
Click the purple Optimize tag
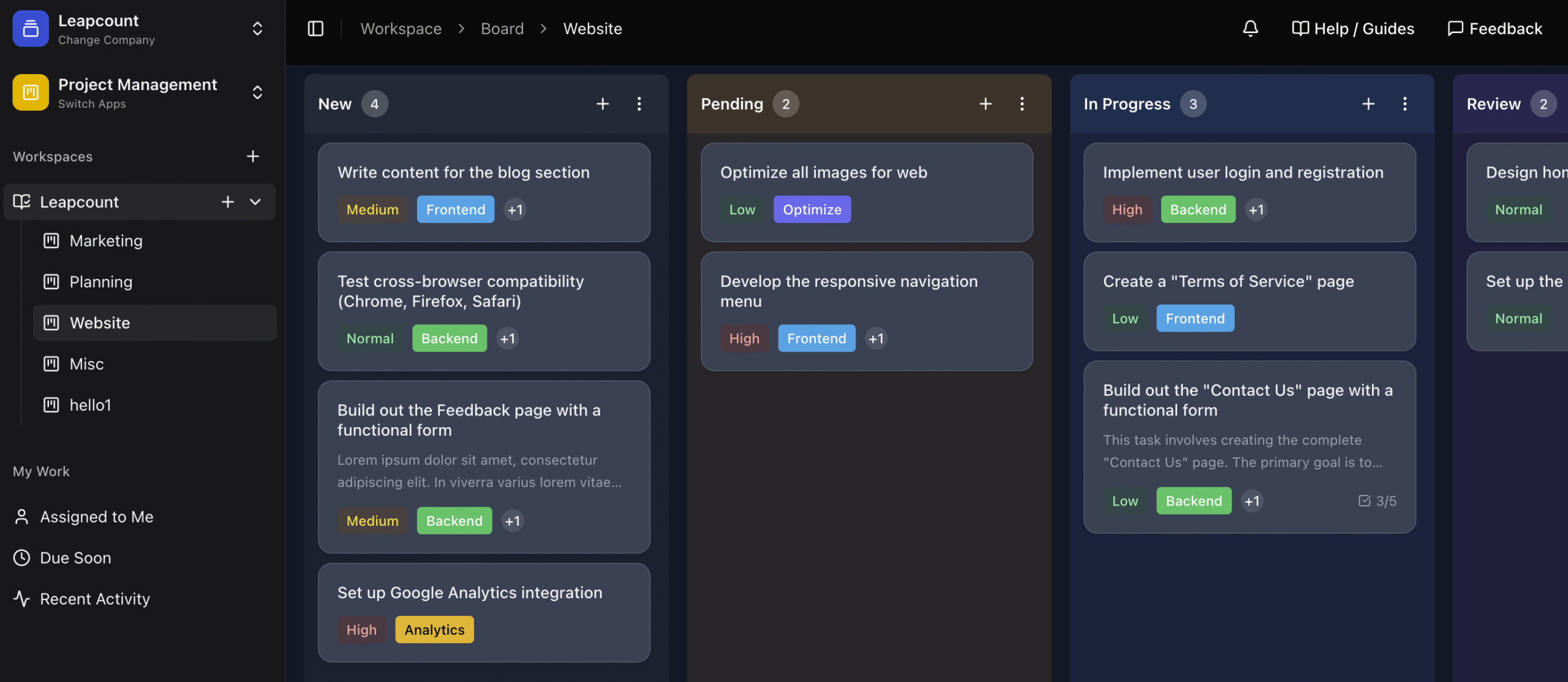point(812,210)
